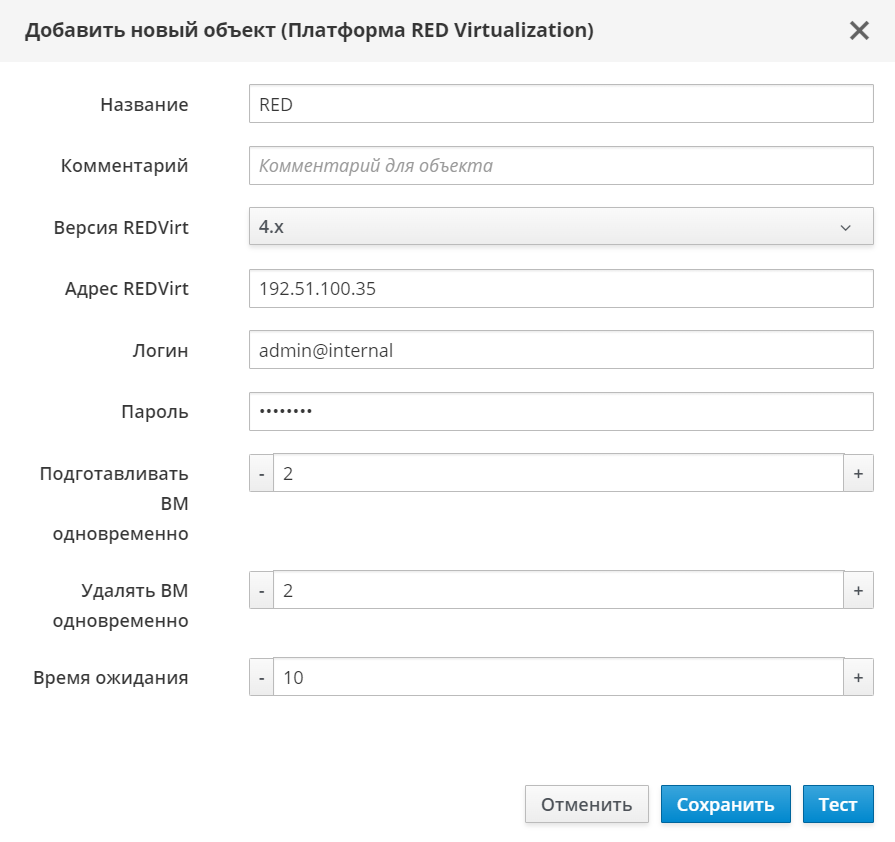Increase Время ожидания timeout value
The image size is (895, 842).
click(857, 677)
